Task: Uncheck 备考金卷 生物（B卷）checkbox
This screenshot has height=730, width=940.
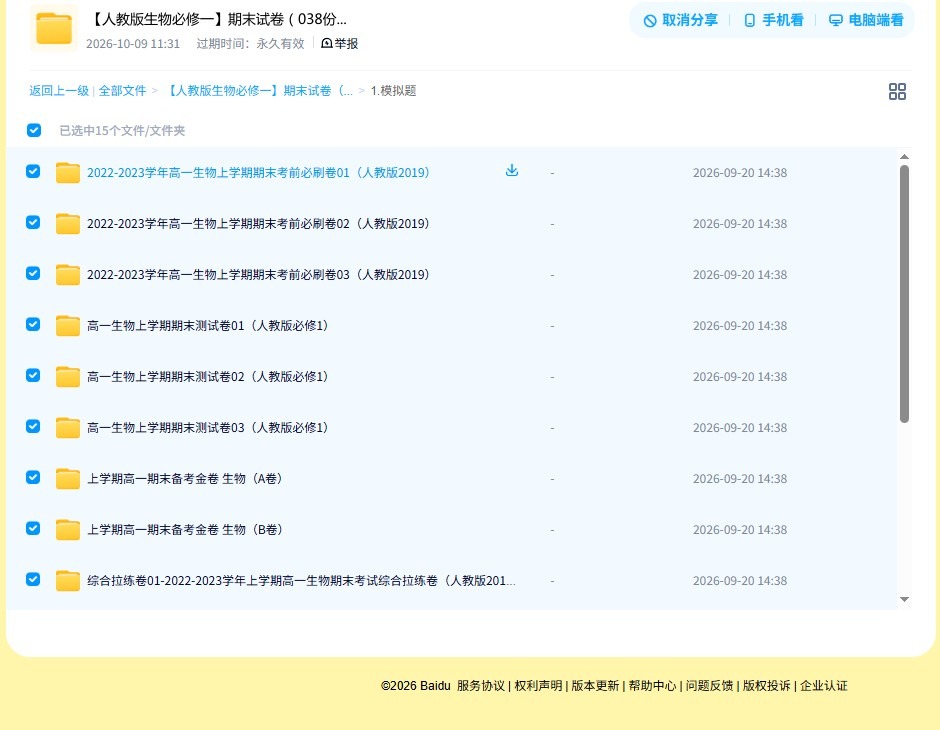Action: pyautogui.click(x=33, y=528)
